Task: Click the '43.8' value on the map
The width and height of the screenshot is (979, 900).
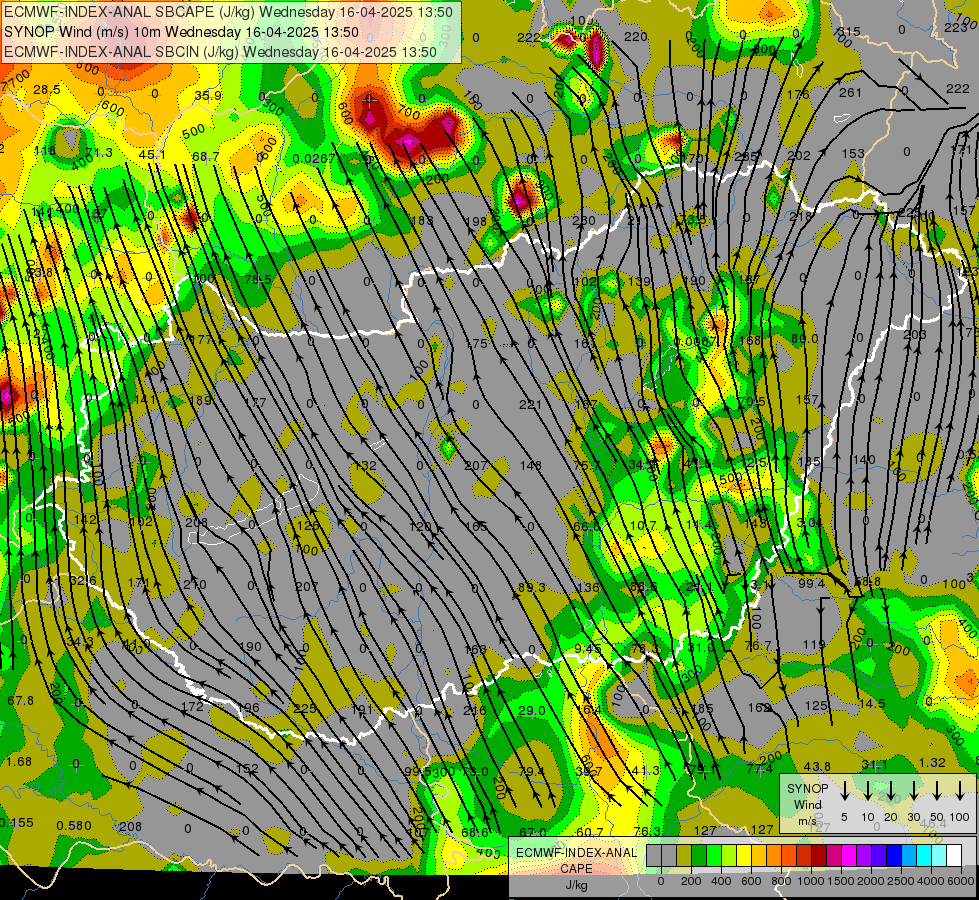Action: [817, 766]
